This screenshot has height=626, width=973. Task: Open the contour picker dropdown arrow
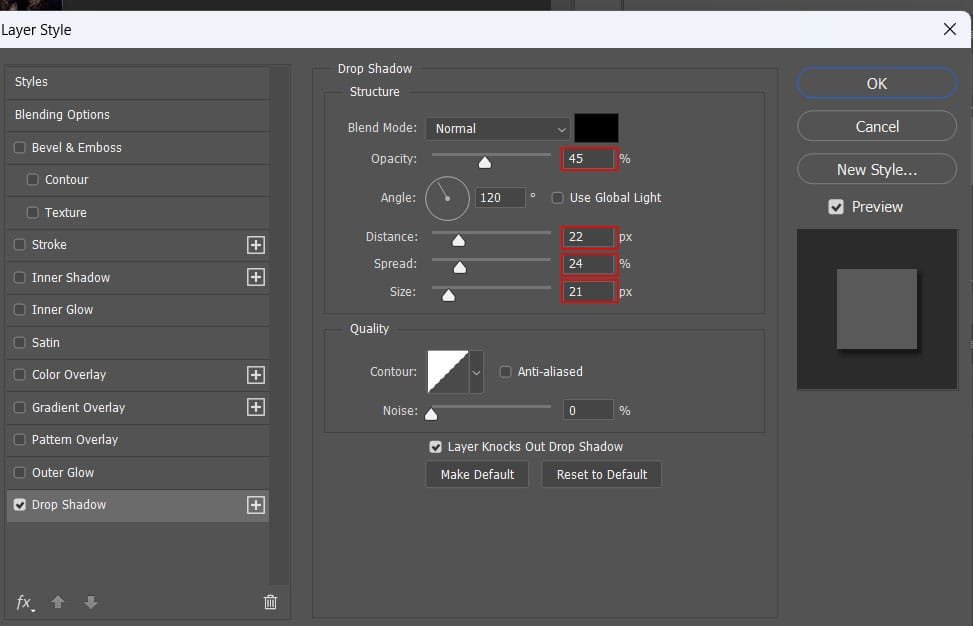pyautogui.click(x=477, y=372)
